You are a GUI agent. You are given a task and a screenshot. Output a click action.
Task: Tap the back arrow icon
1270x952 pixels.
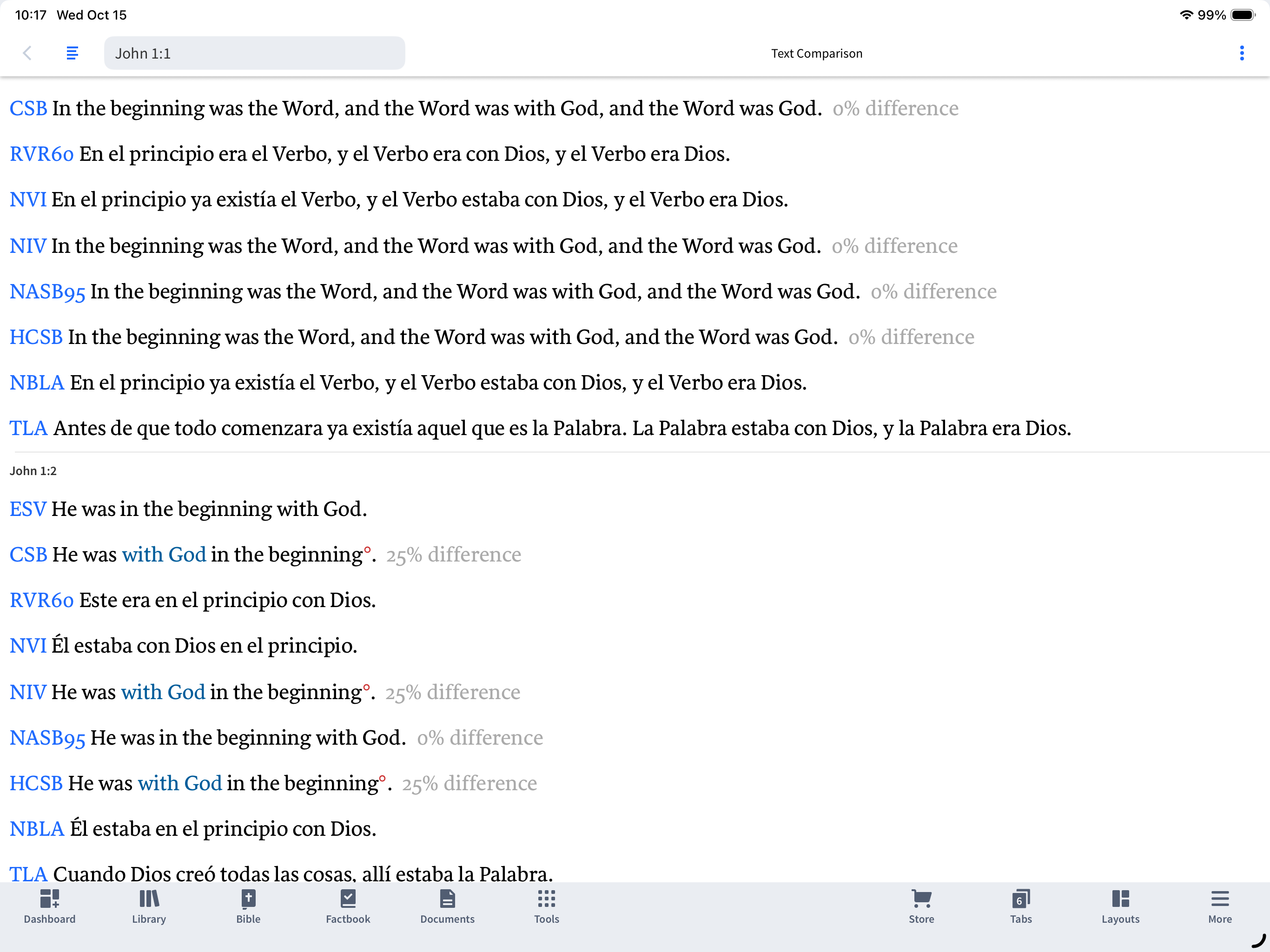[x=27, y=53]
